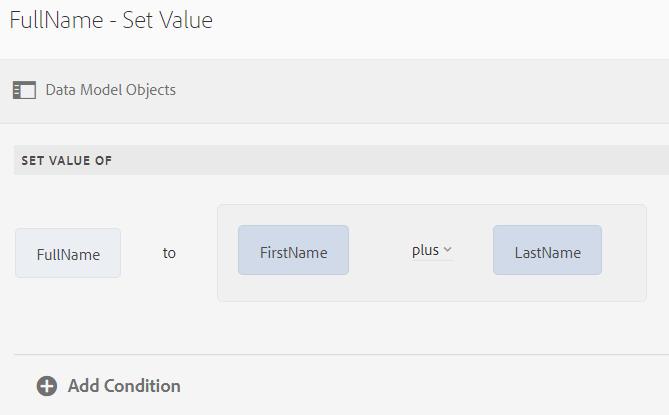This screenshot has width=669, height=415.
Task: Click the Add Condition plus icon
Action: point(47,386)
